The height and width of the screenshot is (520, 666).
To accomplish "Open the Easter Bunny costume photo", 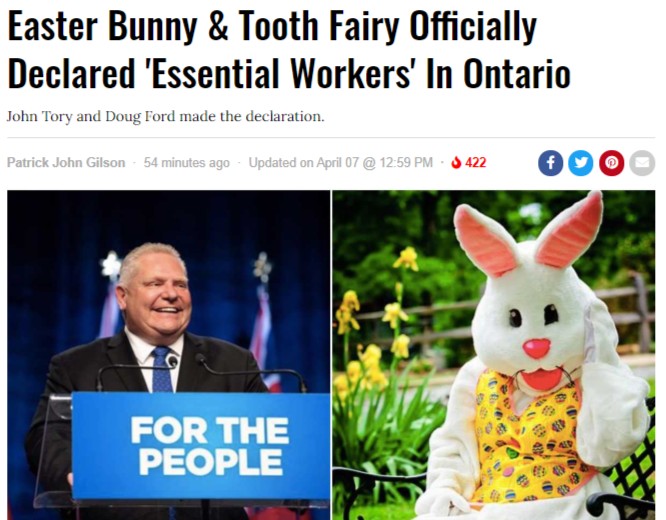I will click(494, 355).
